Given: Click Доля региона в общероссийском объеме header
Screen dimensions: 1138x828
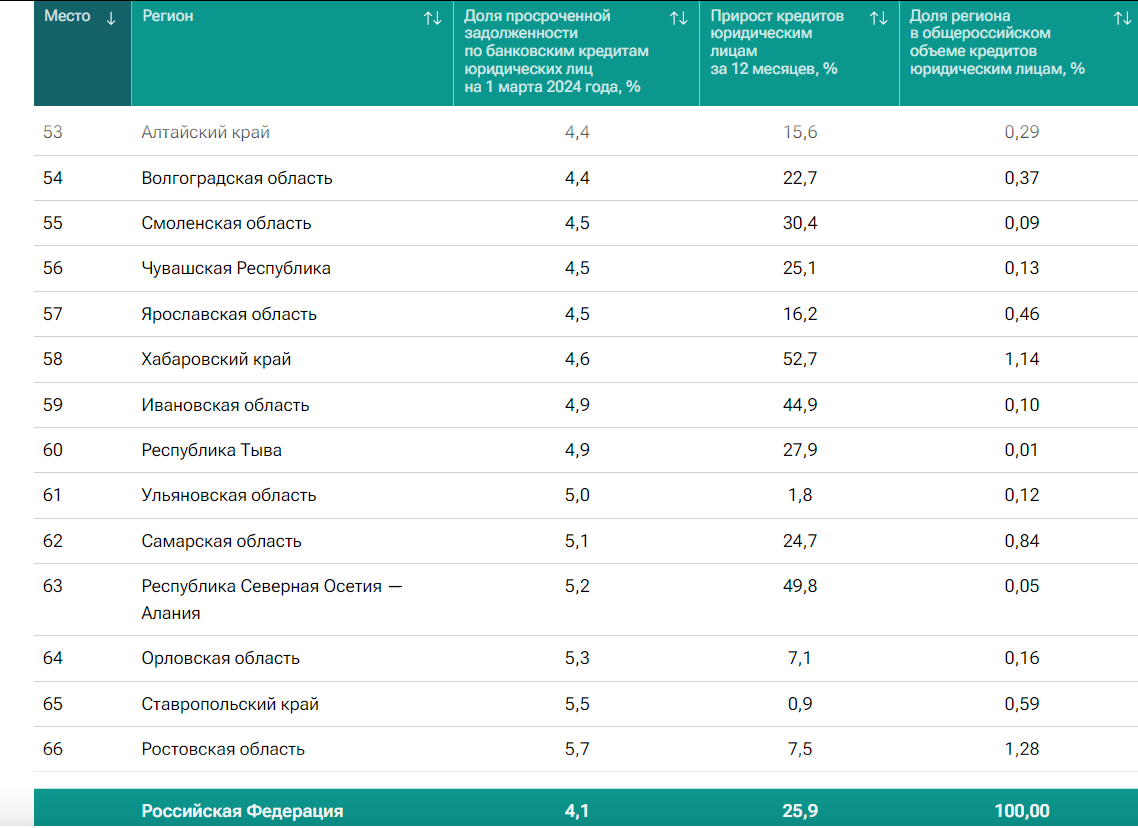Looking at the screenshot, I should (x=996, y=42).
